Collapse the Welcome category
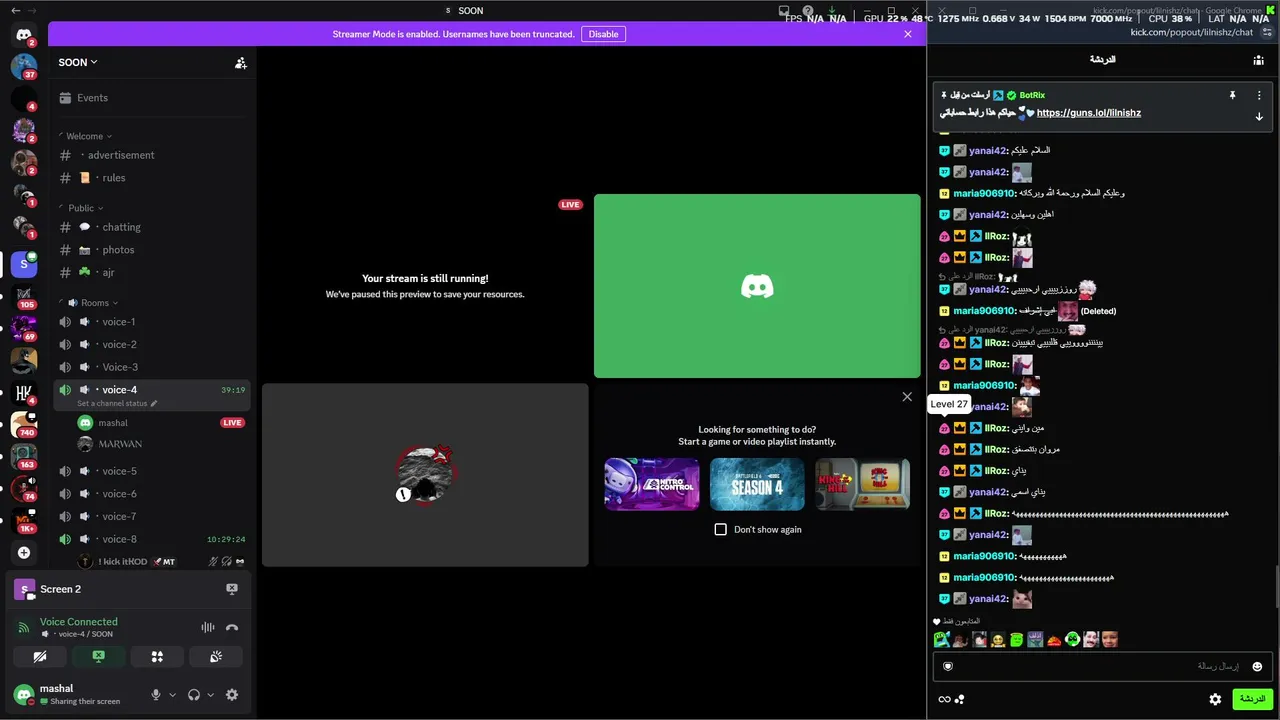Viewport: 1280px width, 720px height. [89, 136]
